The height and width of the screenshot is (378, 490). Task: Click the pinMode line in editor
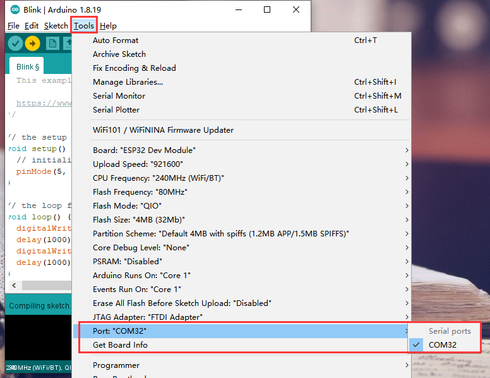coord(41,172)
